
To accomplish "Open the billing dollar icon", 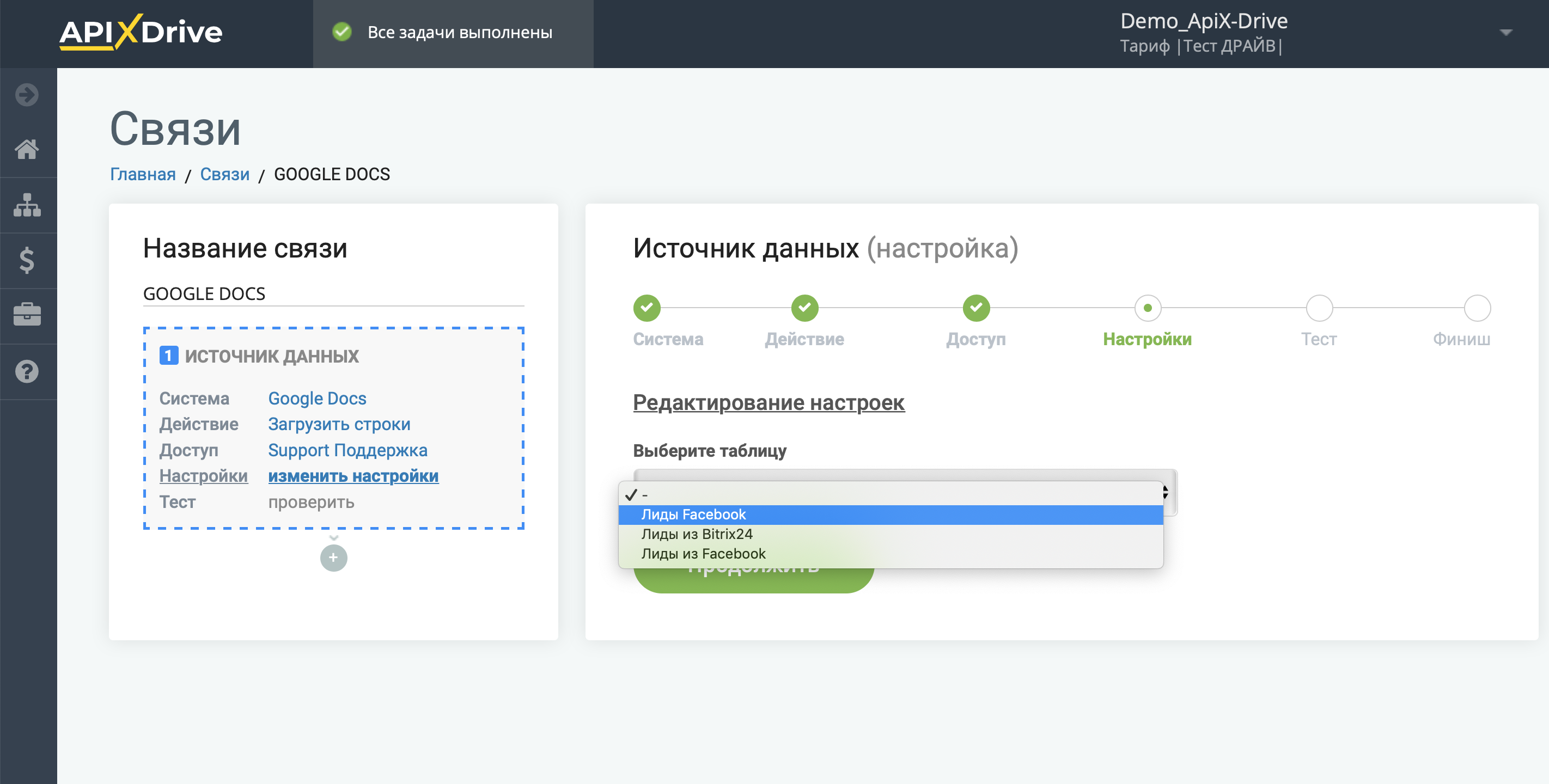I will 27,260.
